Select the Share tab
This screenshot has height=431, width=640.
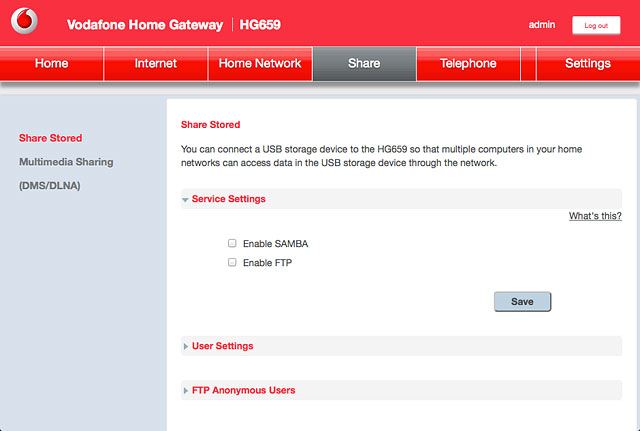click(x=364, y=64)
